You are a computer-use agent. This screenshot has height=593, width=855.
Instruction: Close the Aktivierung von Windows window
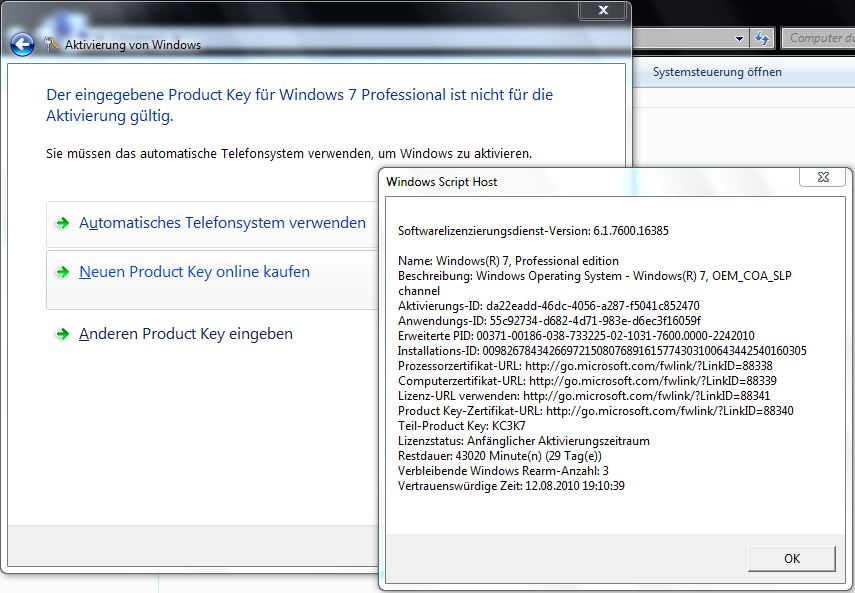603,10
